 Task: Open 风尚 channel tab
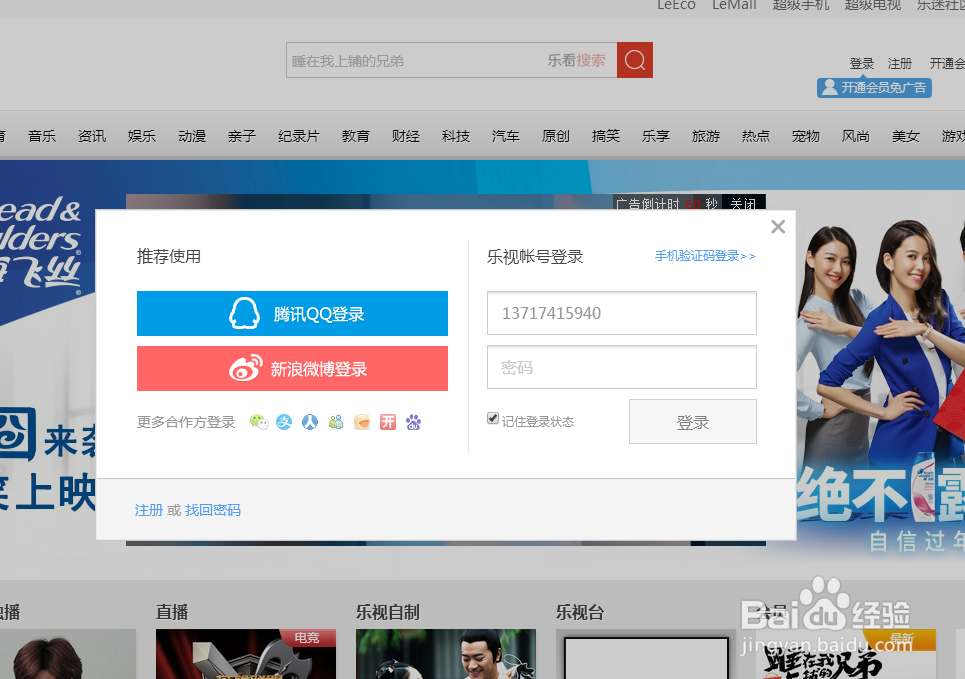click(855, 136)
